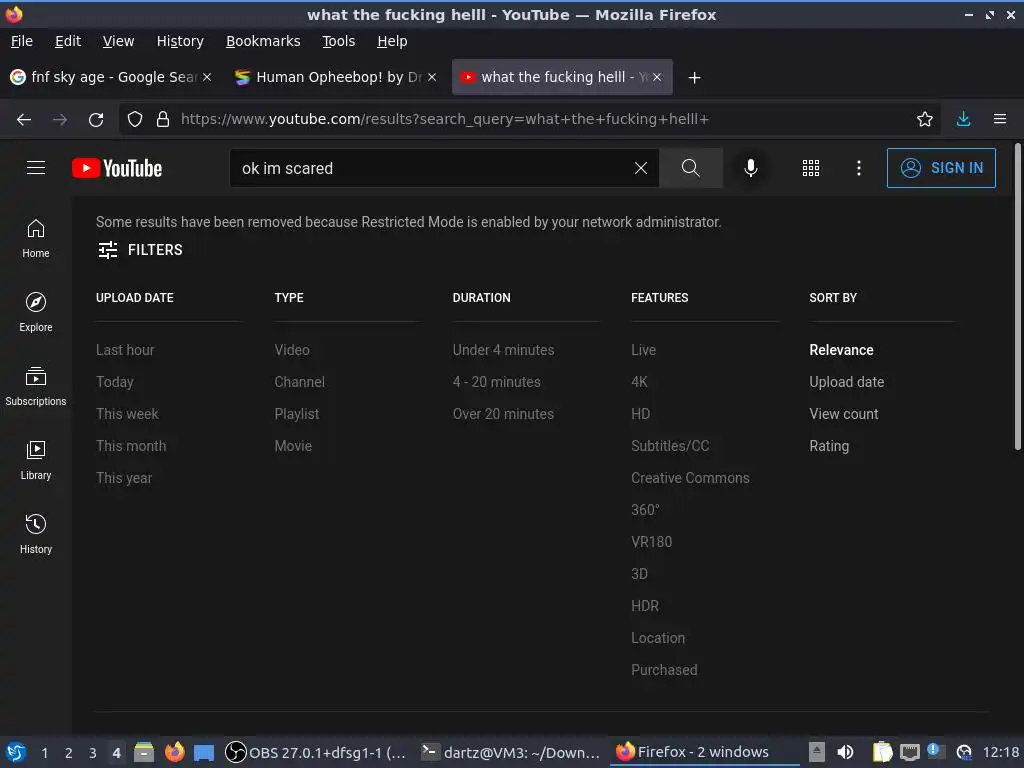
Task: Sort results by View count
Action: (x=844, y=414)
